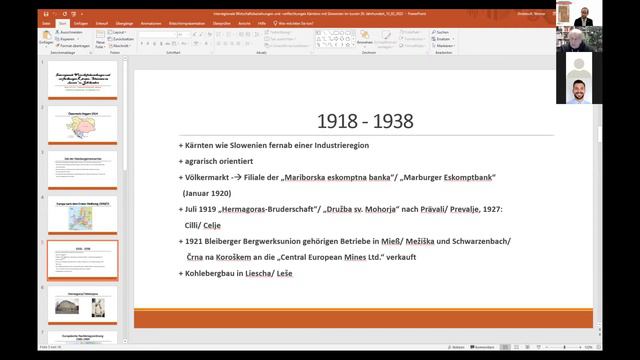Viewport: 640px width, 360px height.
Task: Click the text '(Januar 1920)'
Action: (x=207, y=193)
